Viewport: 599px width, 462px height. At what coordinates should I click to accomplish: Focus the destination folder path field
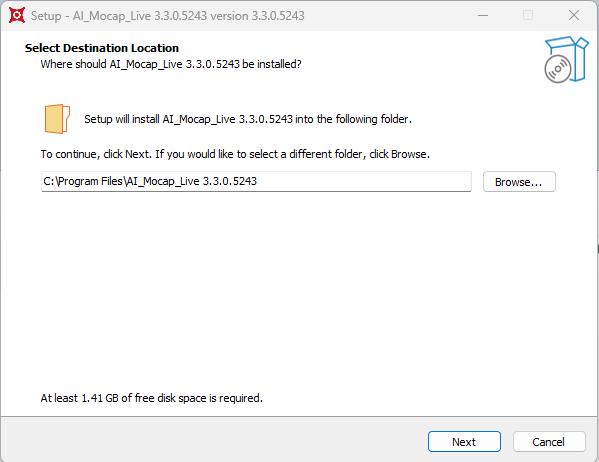click(x=256, y=181)
